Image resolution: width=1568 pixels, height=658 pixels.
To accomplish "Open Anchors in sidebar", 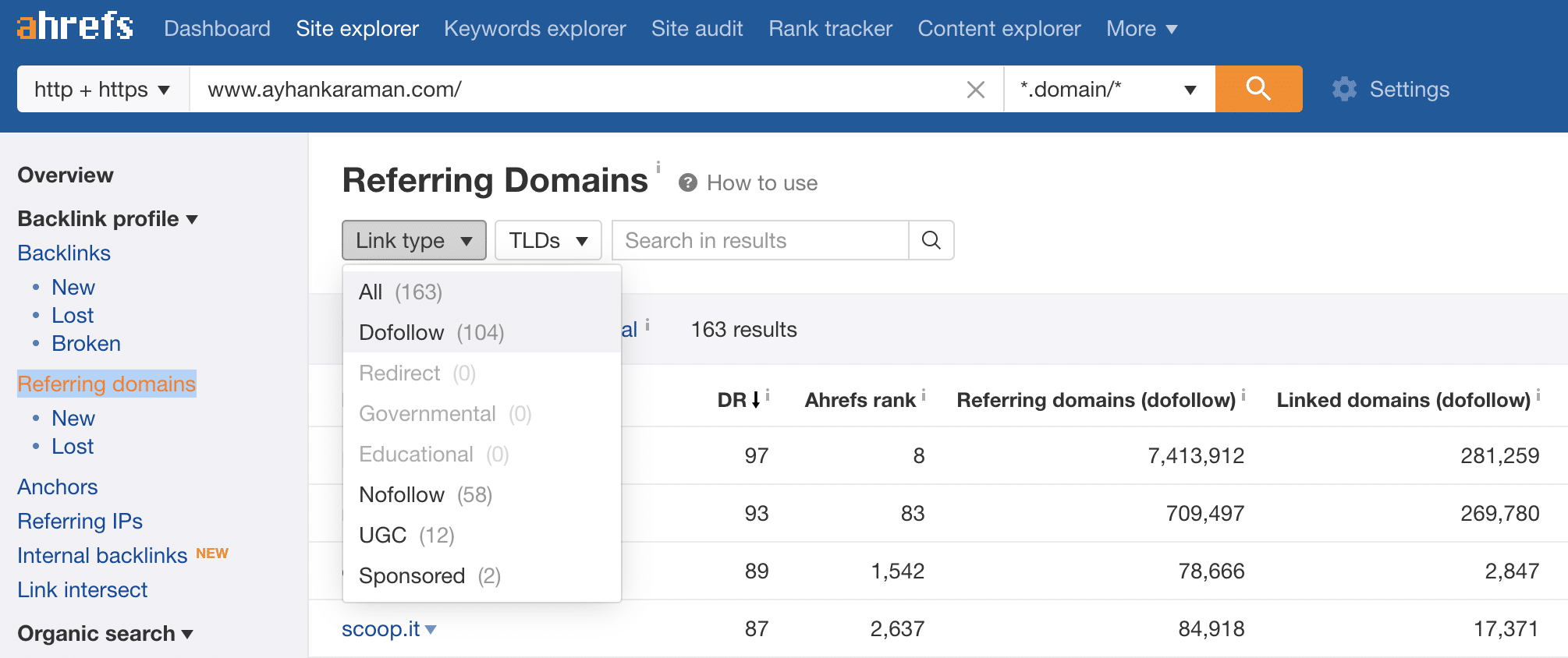I will [58, 487].
